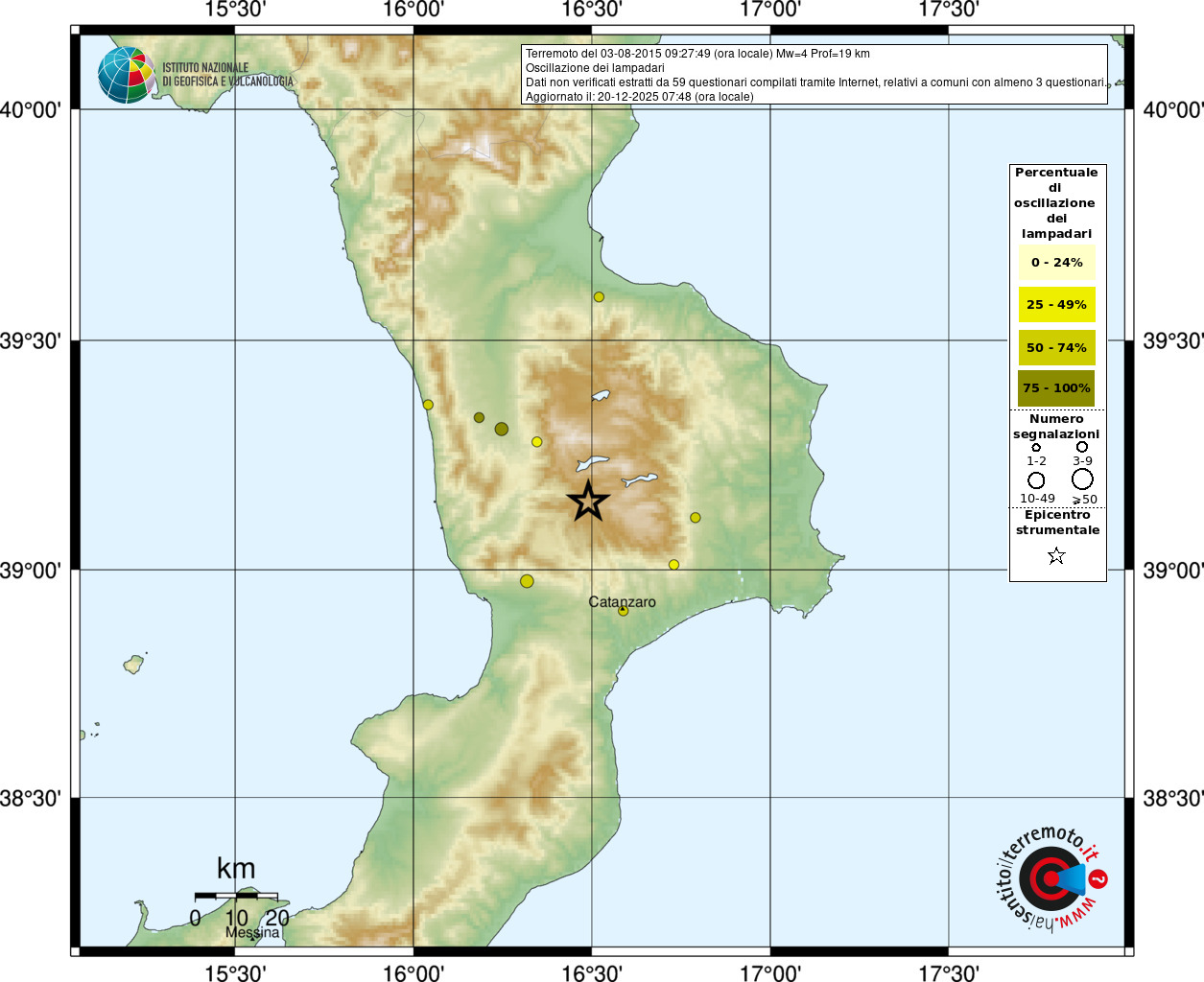Click the 0 - 24% legend swatch
The height and width of the screenshot is (982, 1204).
click(x=1056, y=262)
